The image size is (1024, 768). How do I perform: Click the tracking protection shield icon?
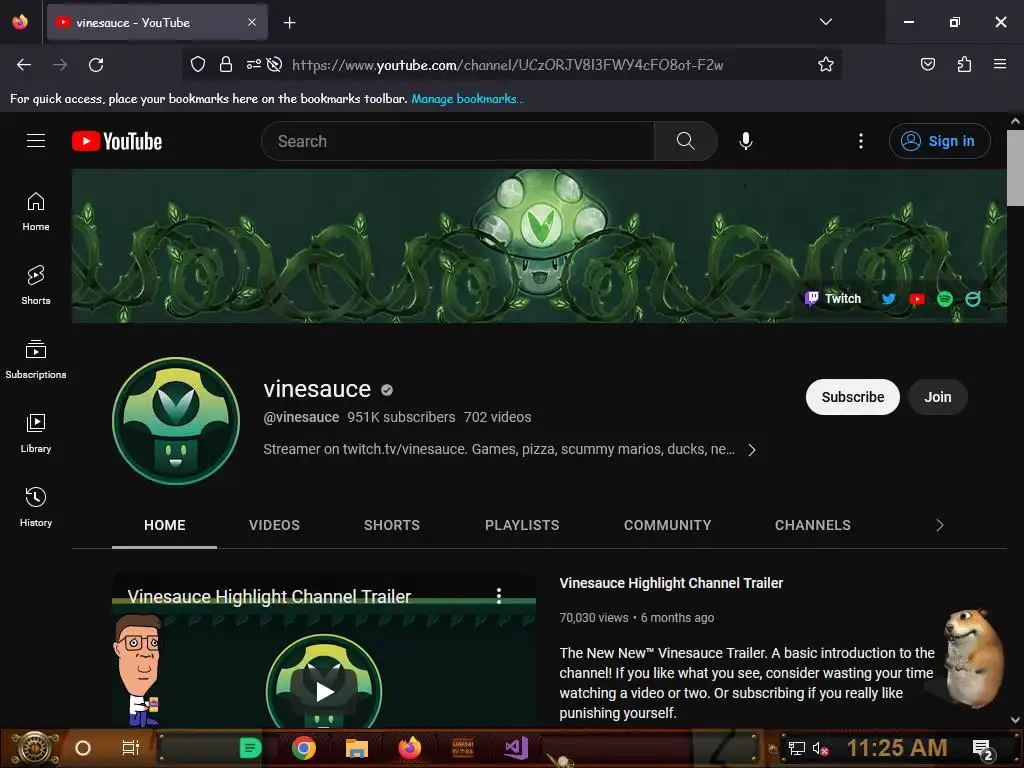click(x=198, y=64)
